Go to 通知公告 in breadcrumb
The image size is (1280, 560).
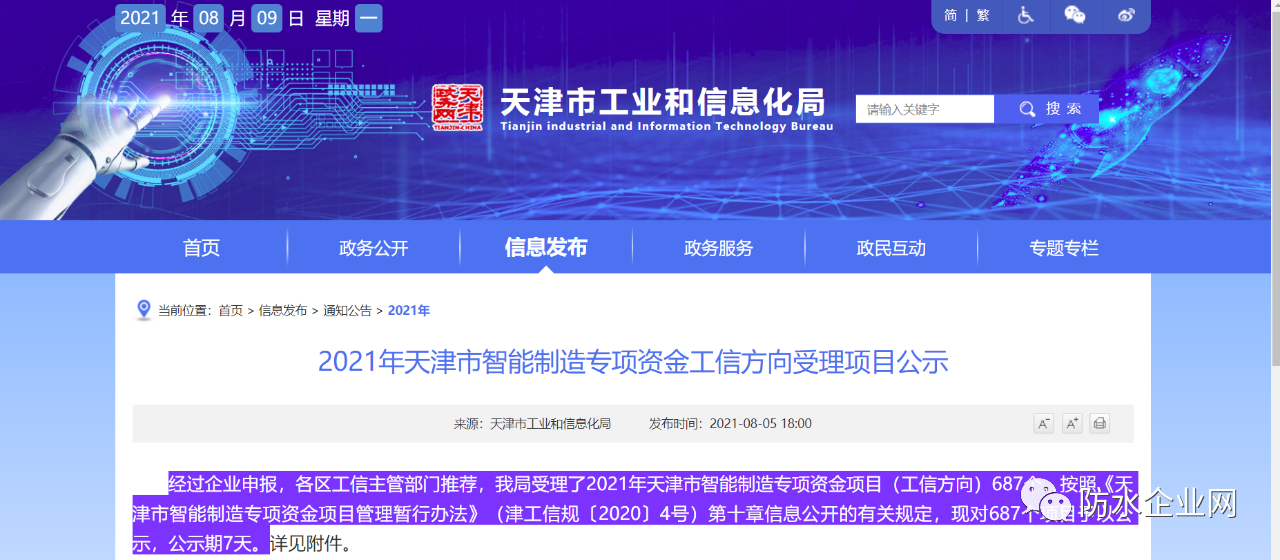coord(347,311)
